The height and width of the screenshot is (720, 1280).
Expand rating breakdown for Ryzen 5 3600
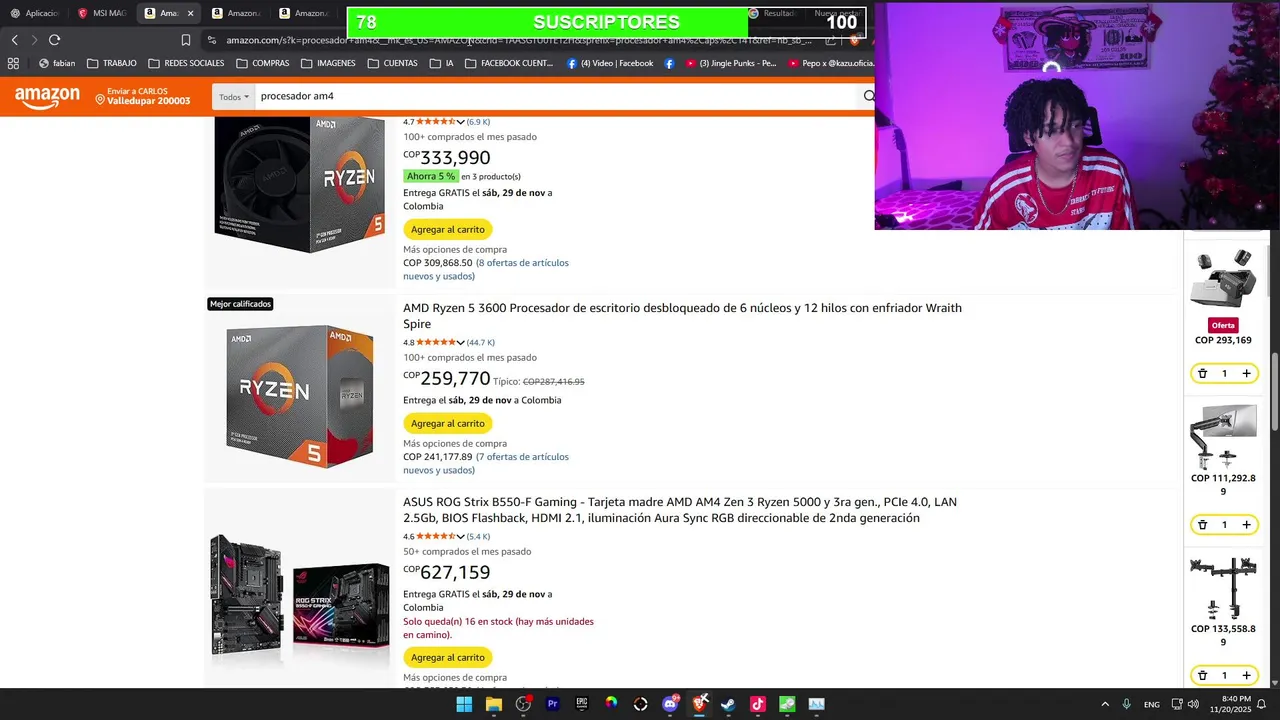tap(460, 343)
